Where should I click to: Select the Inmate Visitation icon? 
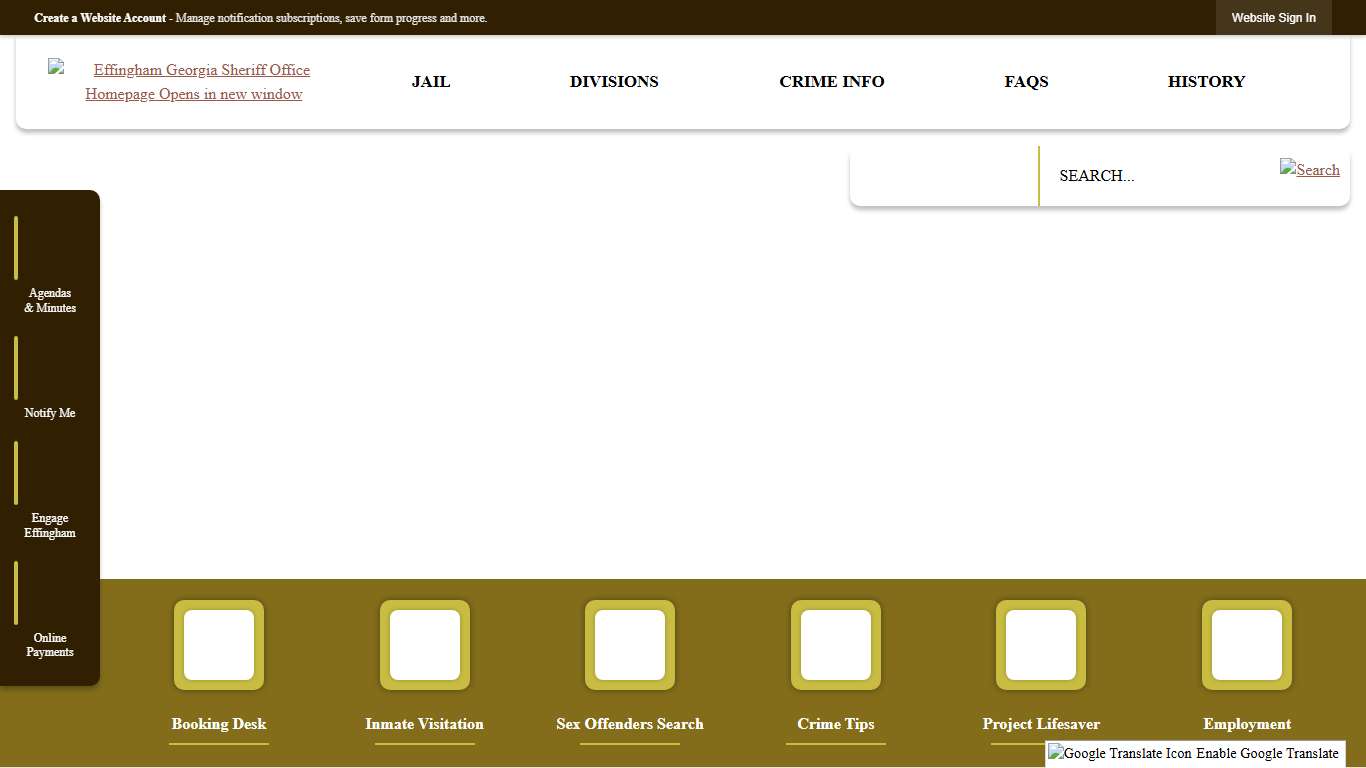(x=424, y=645)
